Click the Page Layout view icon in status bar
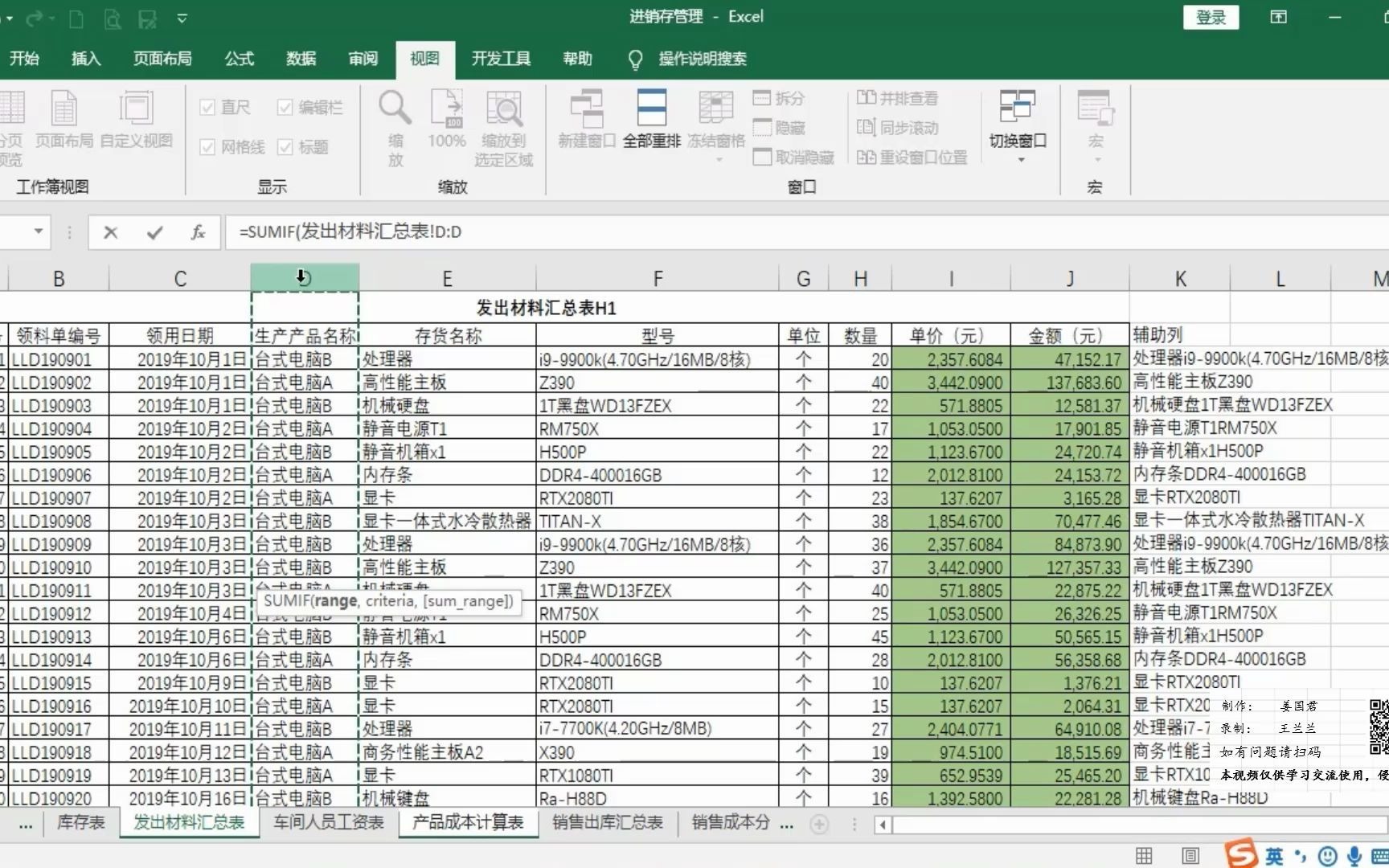The image size is (1389, 868). tap(1190, 856)
